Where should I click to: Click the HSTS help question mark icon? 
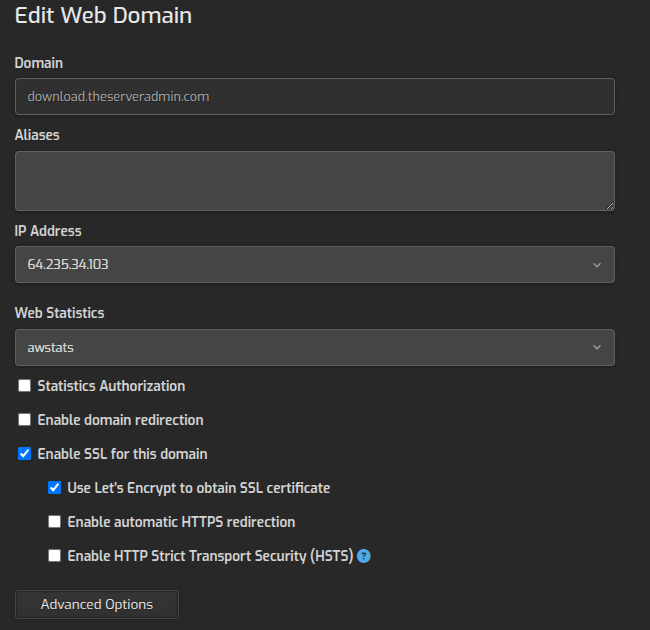tap(364, 556)
